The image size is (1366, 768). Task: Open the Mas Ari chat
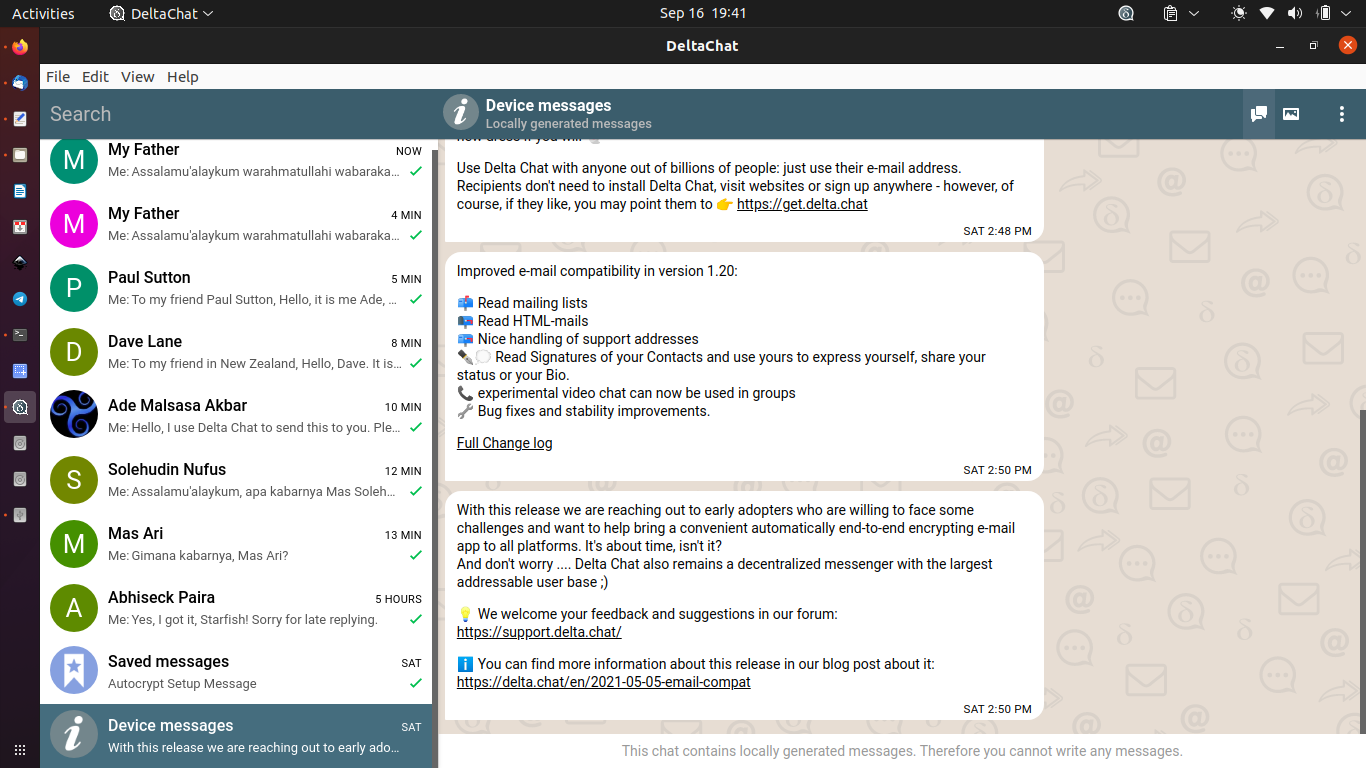pos(236,544)
